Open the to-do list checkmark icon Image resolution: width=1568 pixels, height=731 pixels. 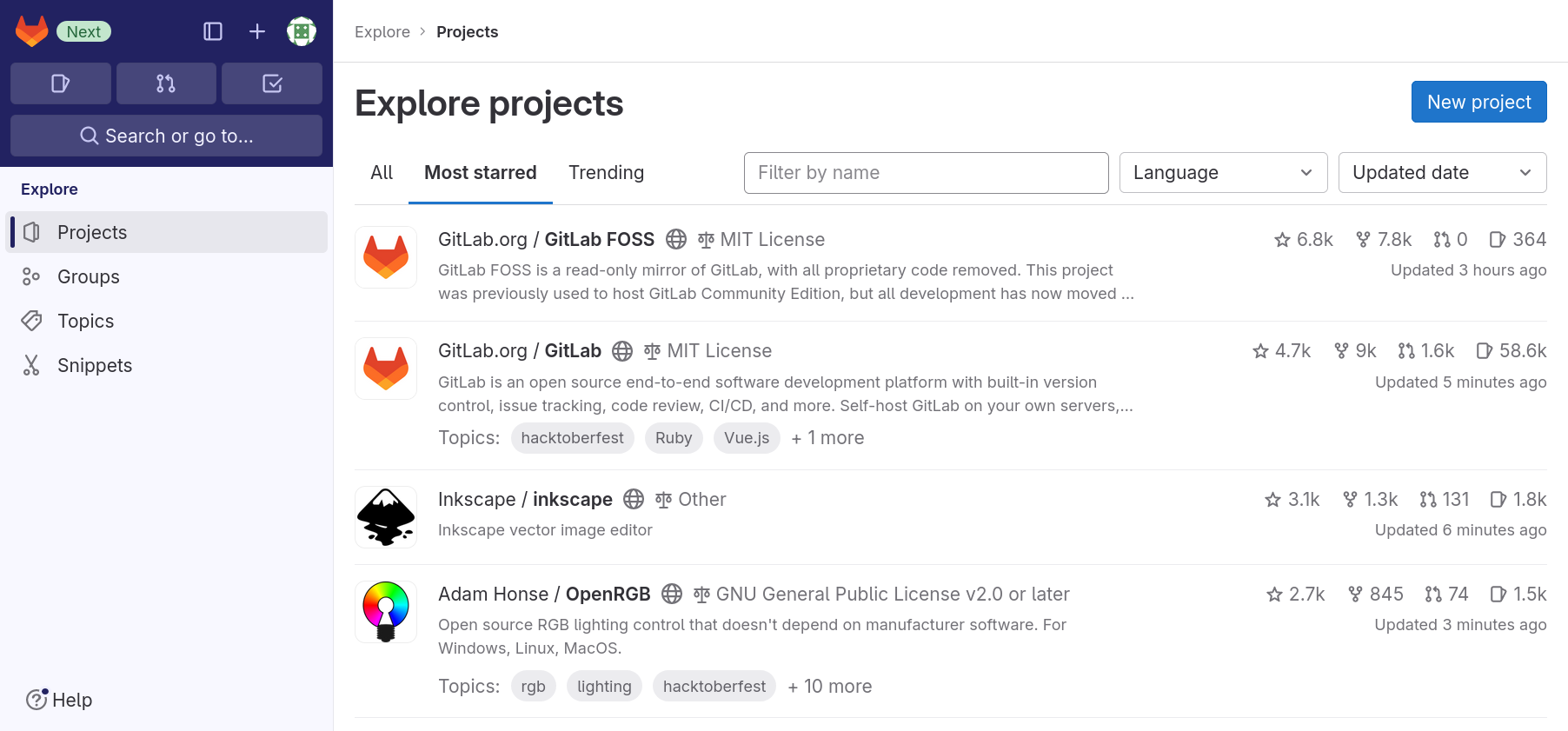coord(271,83)
